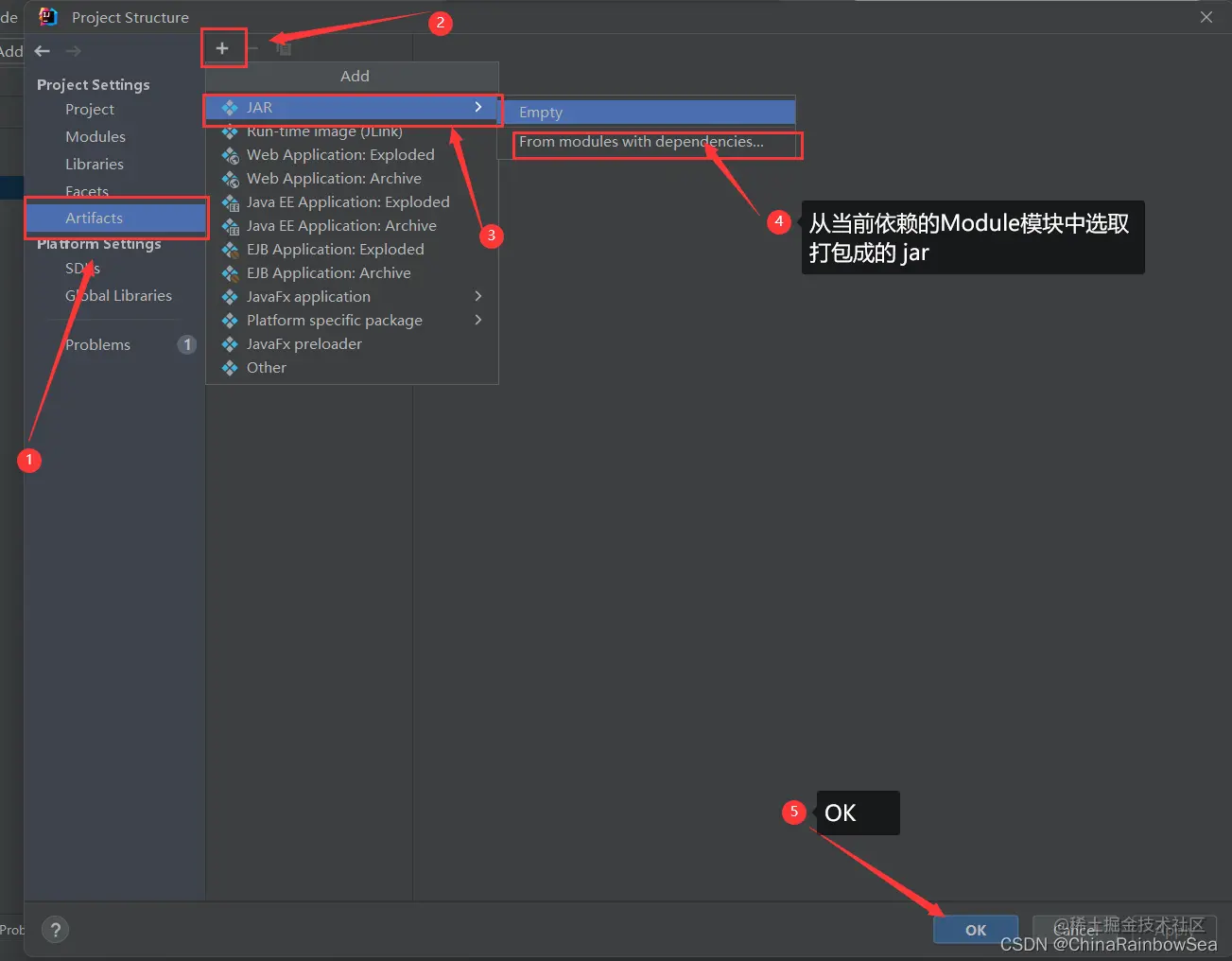The width and height of the screenshot is (1232, 961).
Task: Click the IntelliJ icon in title bar
Action: 48,17
